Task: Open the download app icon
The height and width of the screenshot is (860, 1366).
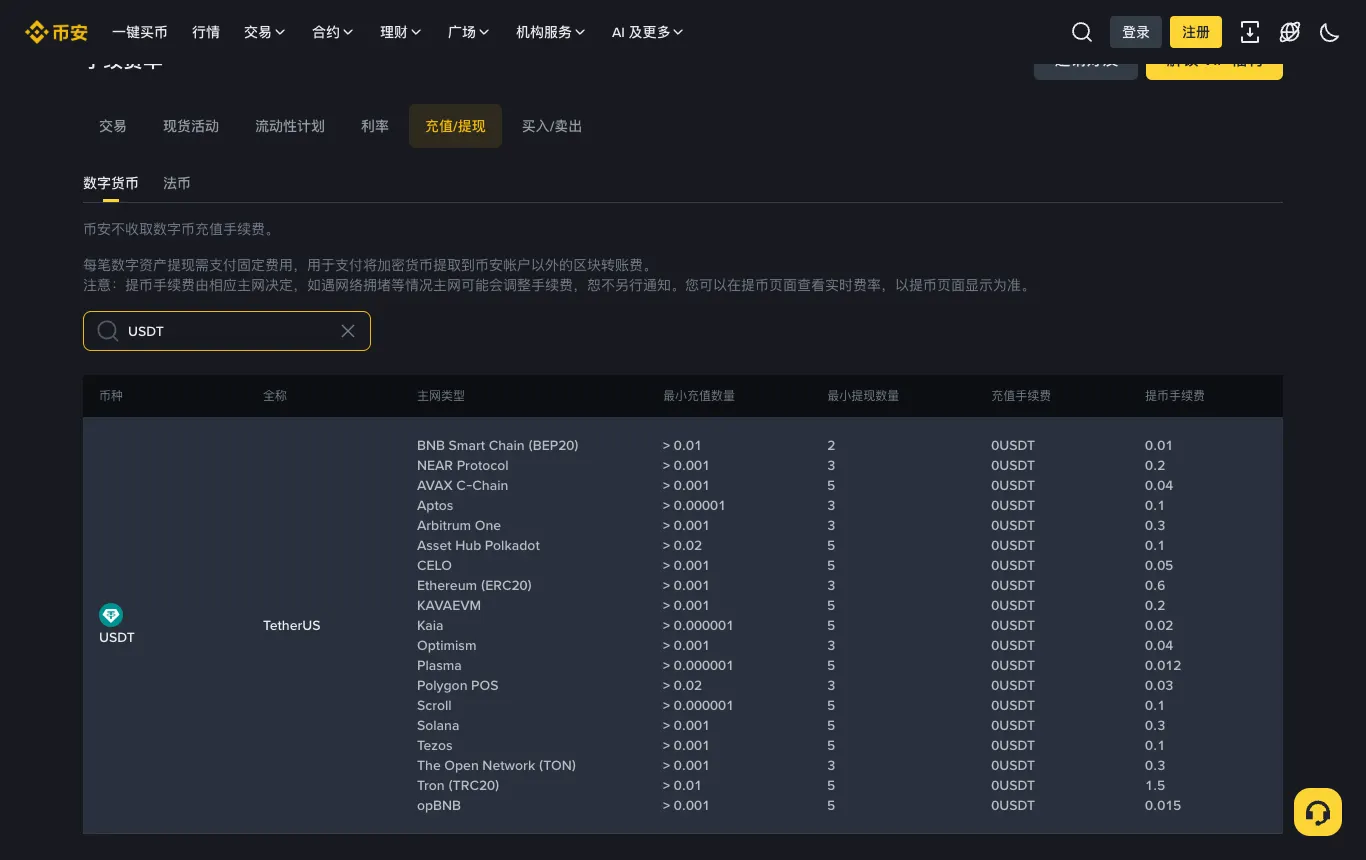Action: (1250, 32)
